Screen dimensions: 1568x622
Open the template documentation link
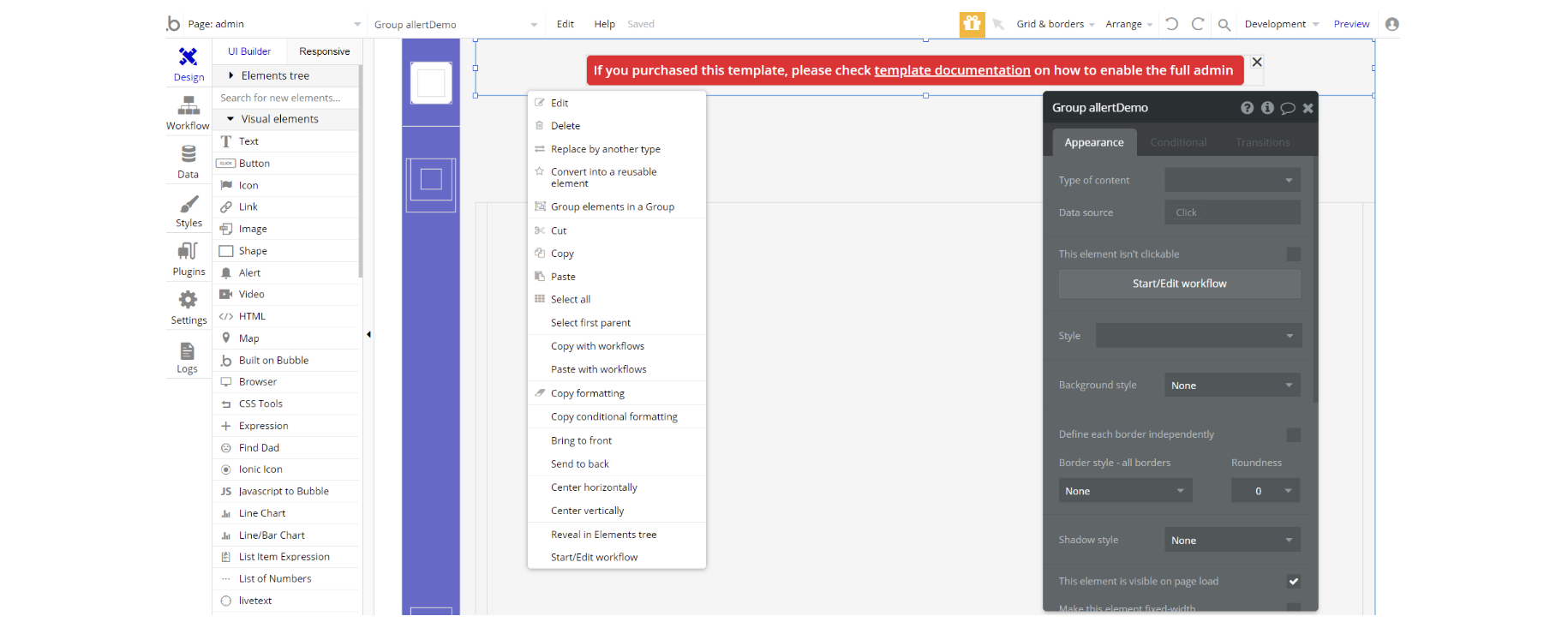click(x=952, y=70)
